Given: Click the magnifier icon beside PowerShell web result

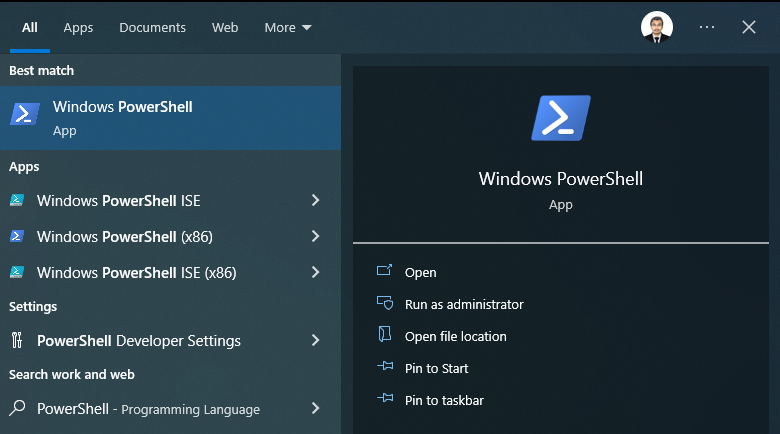Looking at the screenshot, I should (x=17, y=408).
